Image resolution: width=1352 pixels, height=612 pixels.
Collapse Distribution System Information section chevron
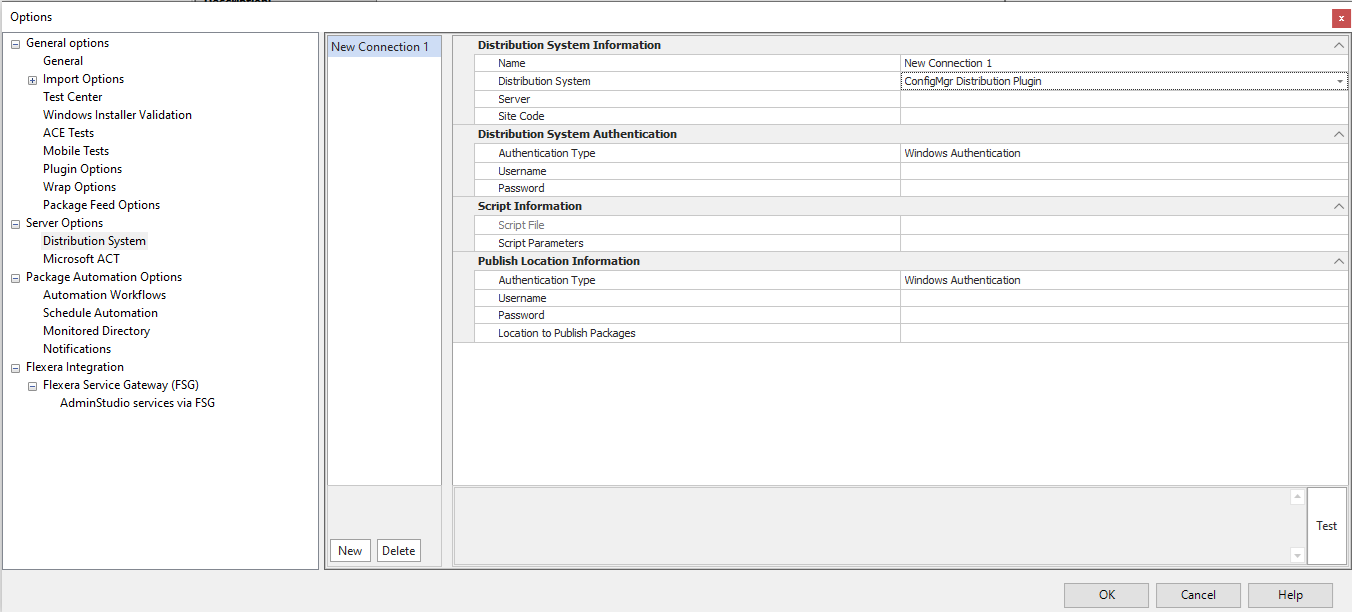pyautogui.click(x=1338, y=46)
